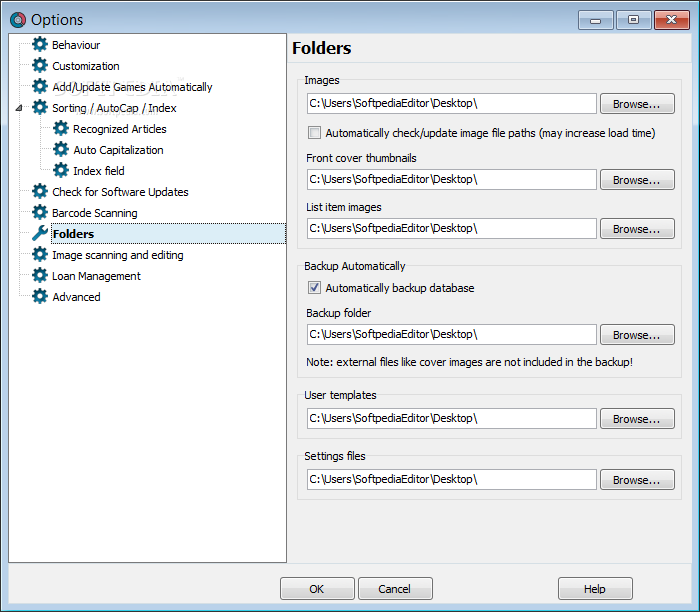
Task: Click the Front cover thumbnails path field
Action: coord(452,179)
